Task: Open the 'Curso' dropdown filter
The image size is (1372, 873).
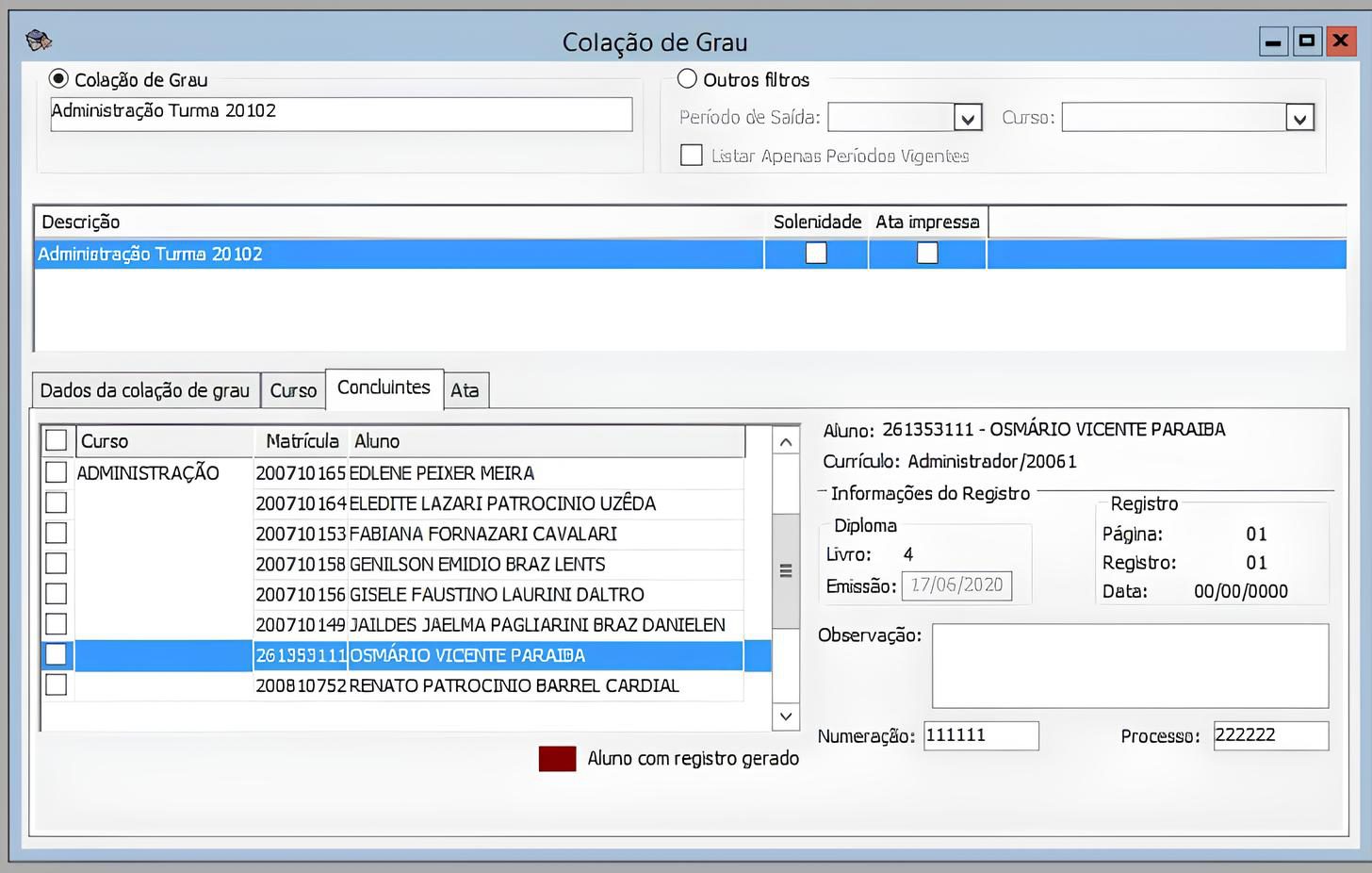Action: click(1300, 117)
